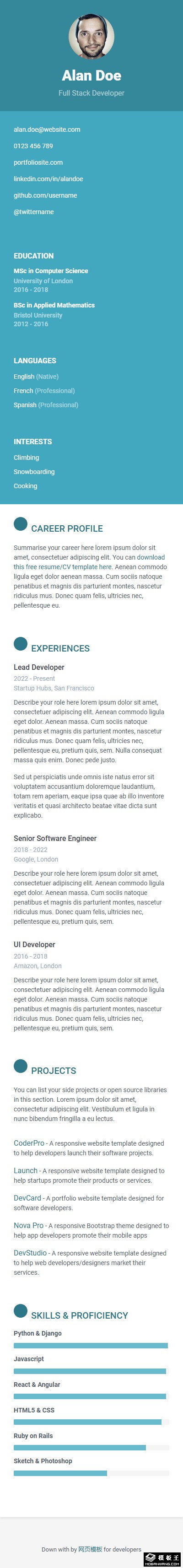
Task: Click the Projects section circle icon
Action: [x=21, y=1066]
